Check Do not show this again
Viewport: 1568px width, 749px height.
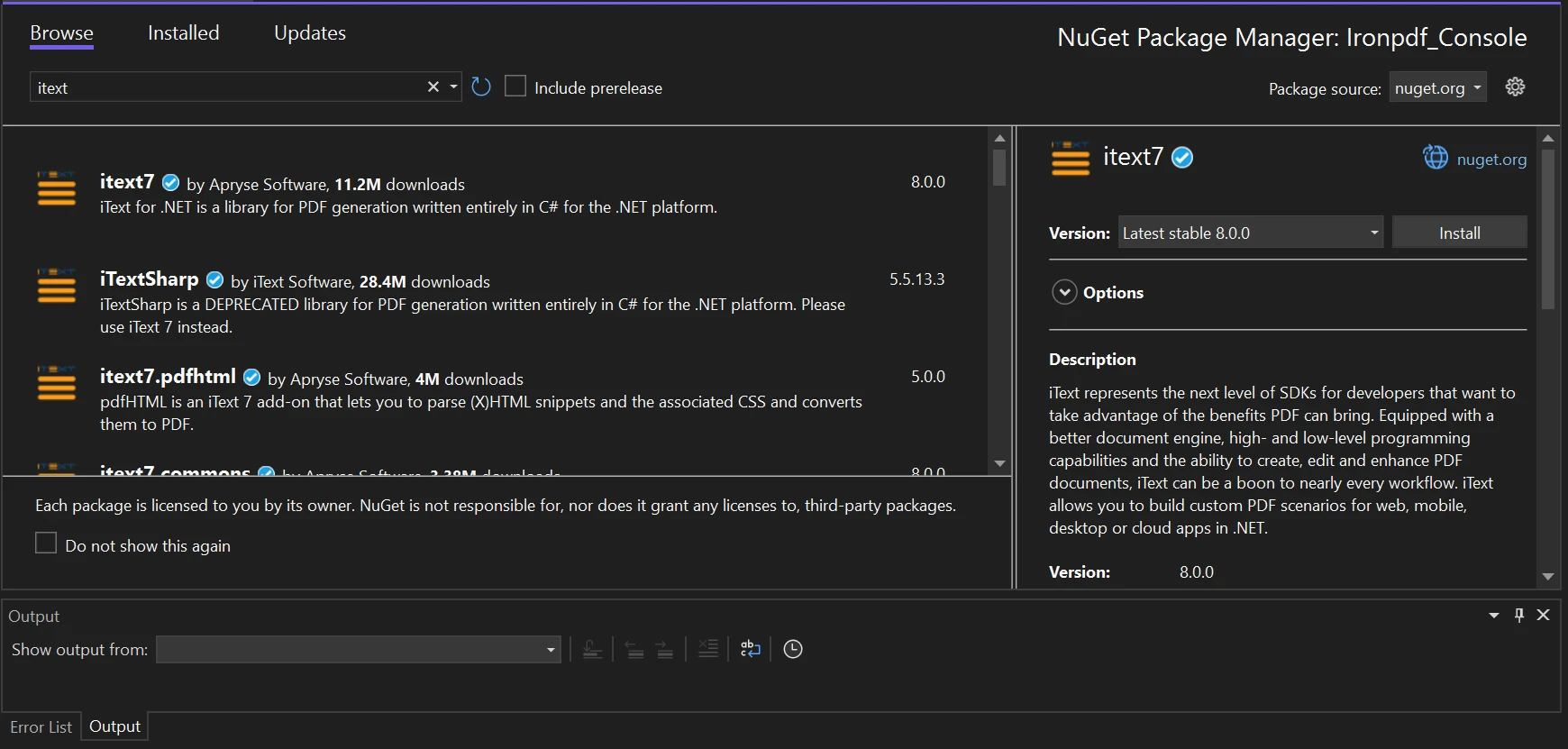click(46, 543)
